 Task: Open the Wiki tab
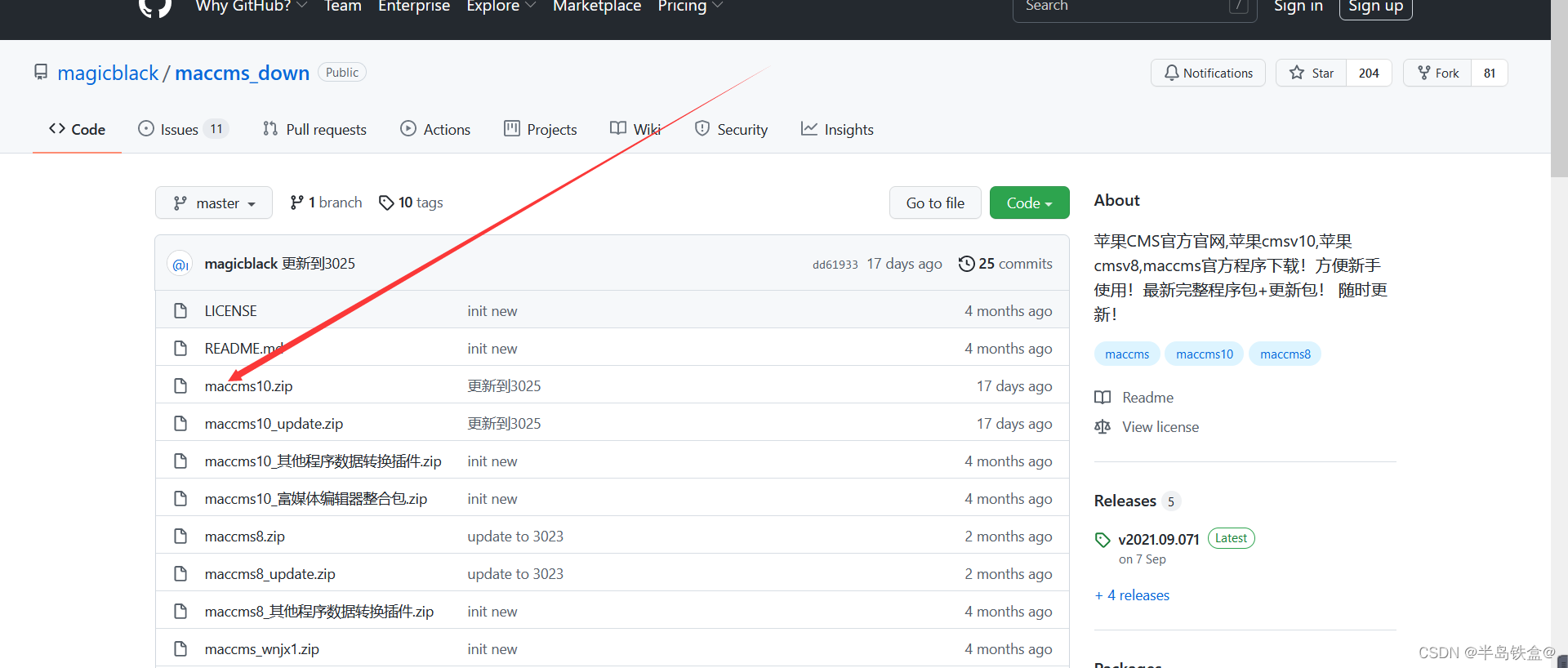click(635, 129)
